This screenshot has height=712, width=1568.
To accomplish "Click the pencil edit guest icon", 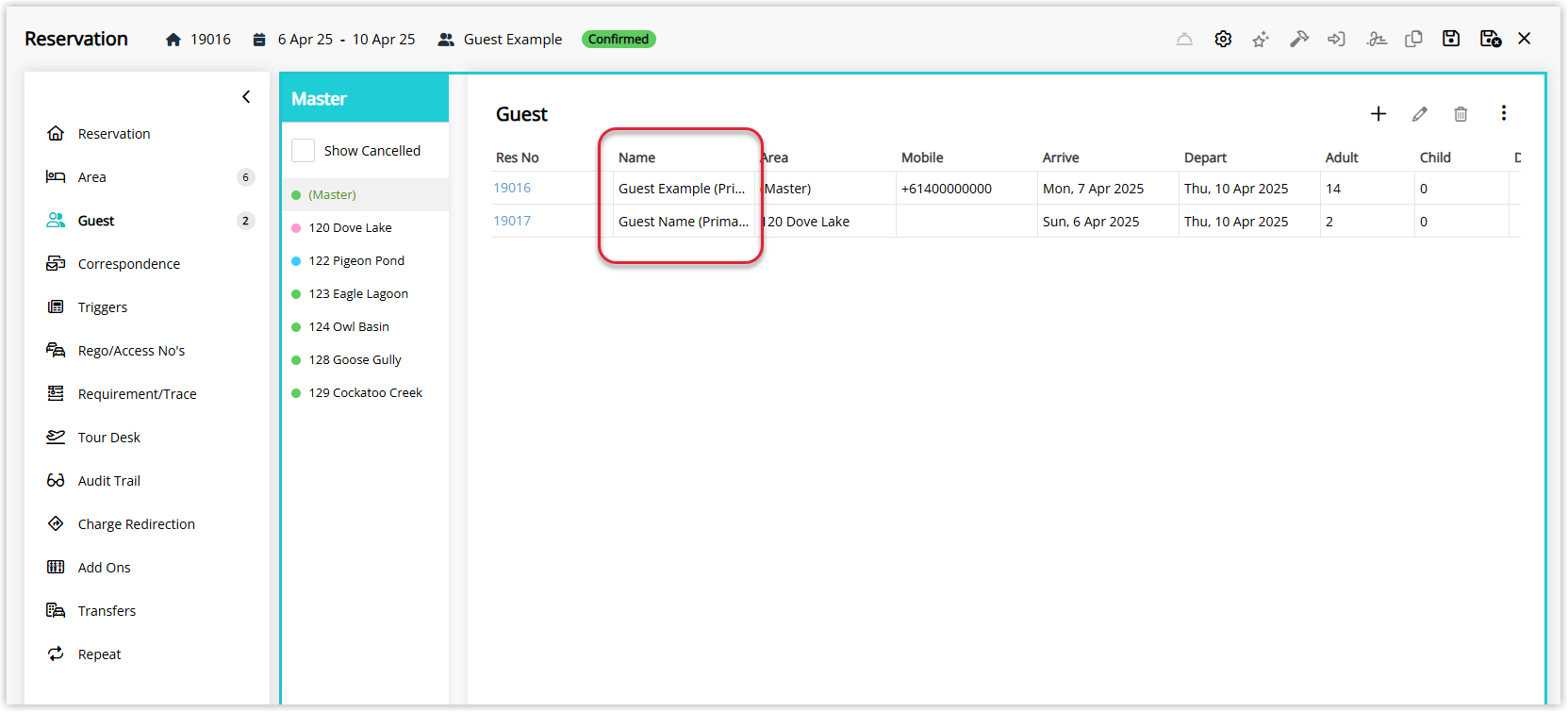I will point(1420,114).
